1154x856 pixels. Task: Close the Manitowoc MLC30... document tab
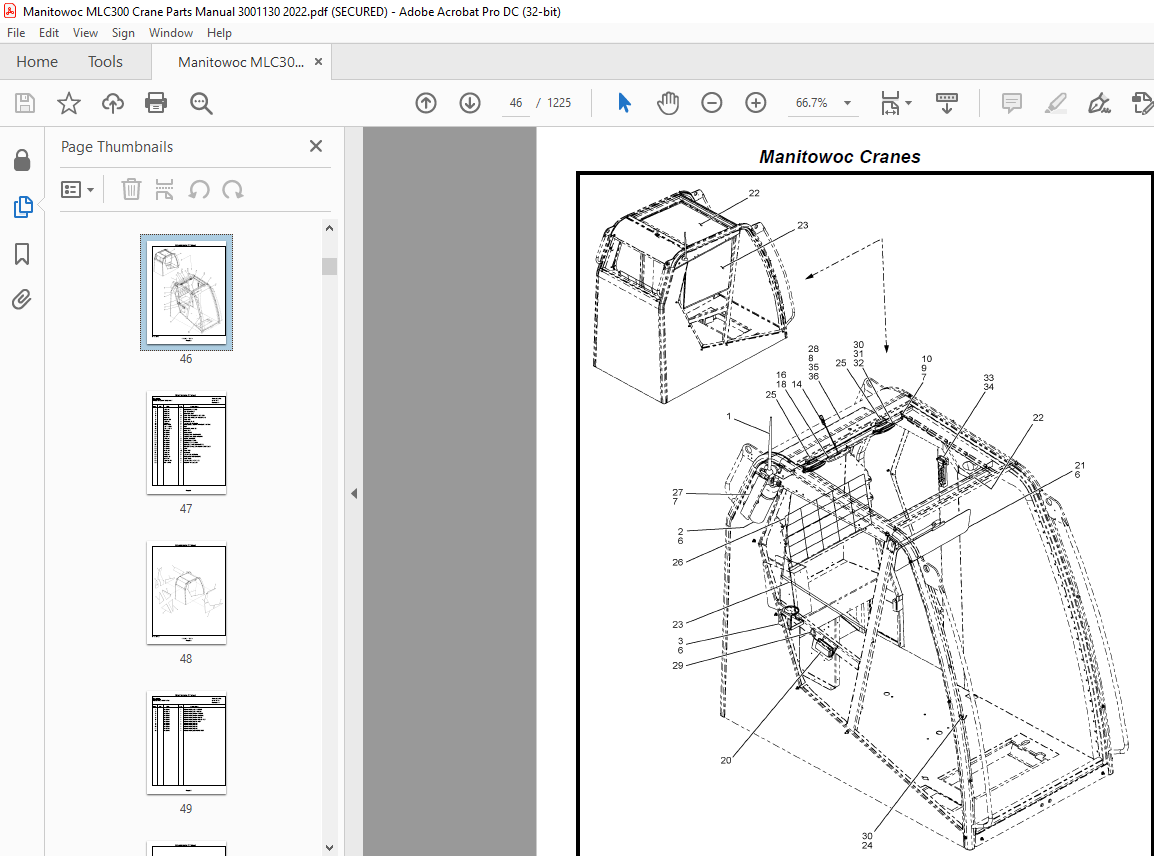pos(319,62)
